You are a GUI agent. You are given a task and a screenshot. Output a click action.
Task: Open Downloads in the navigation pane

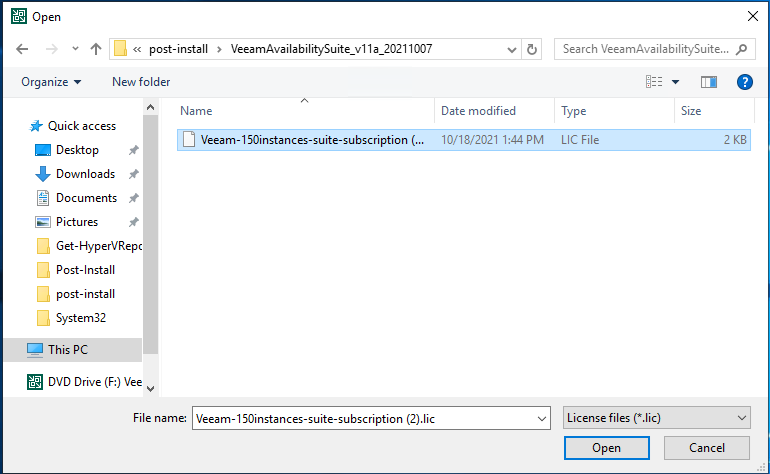pos(85,174)
